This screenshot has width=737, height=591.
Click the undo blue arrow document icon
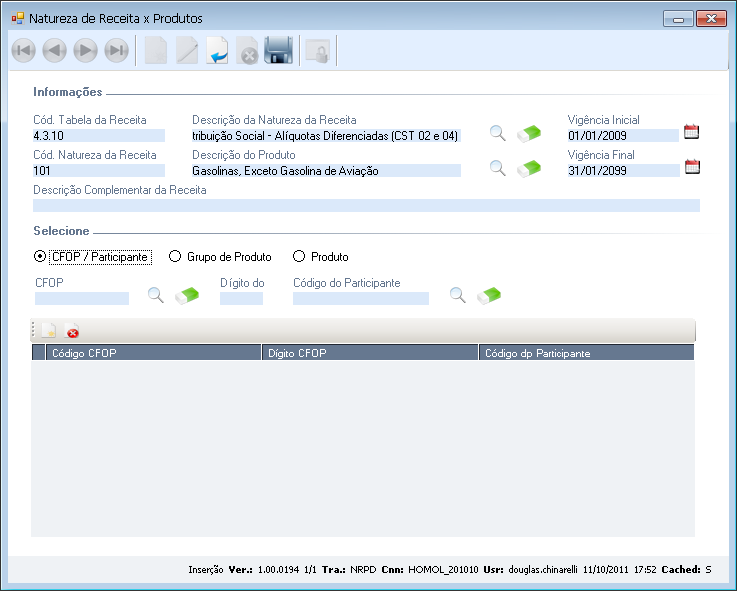pyautogui.click(x=217, y=51)
